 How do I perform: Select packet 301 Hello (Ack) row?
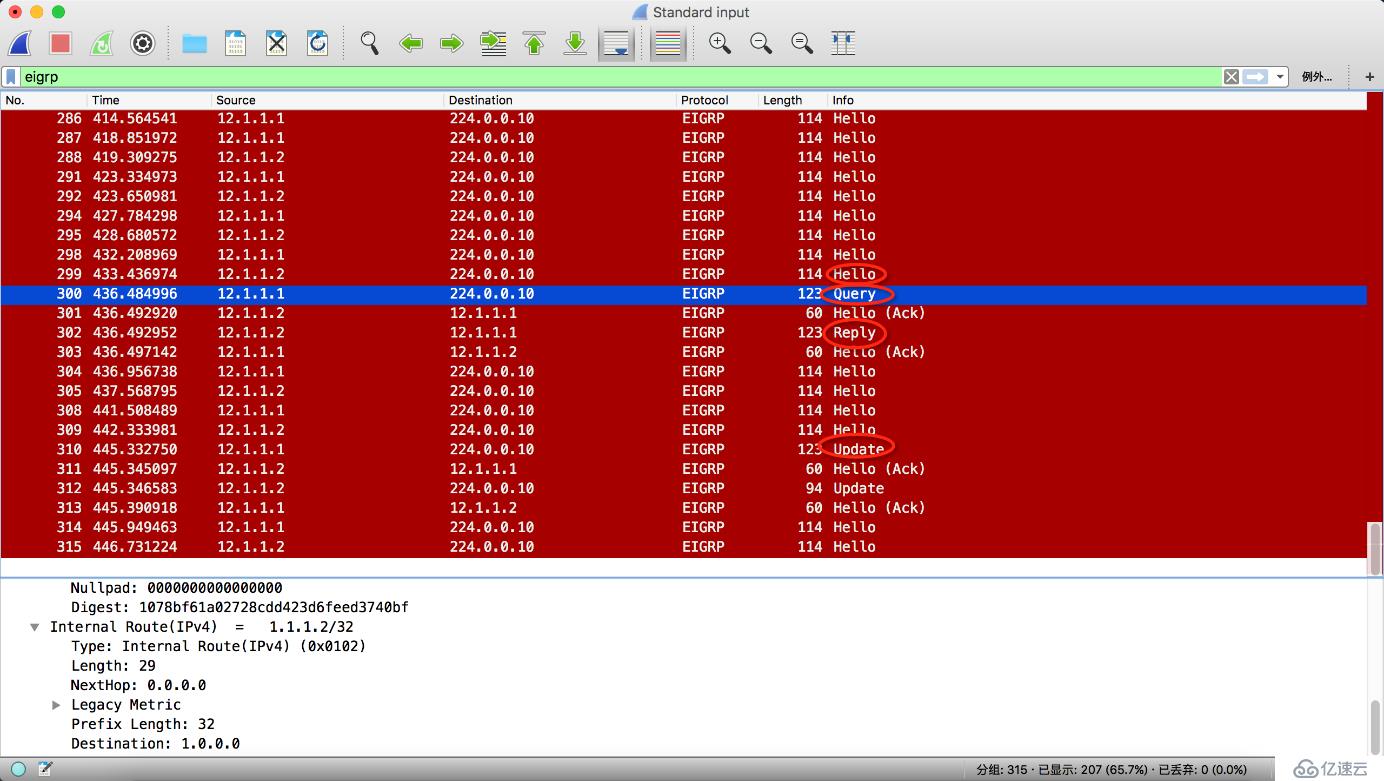click(x=683, y=313)
